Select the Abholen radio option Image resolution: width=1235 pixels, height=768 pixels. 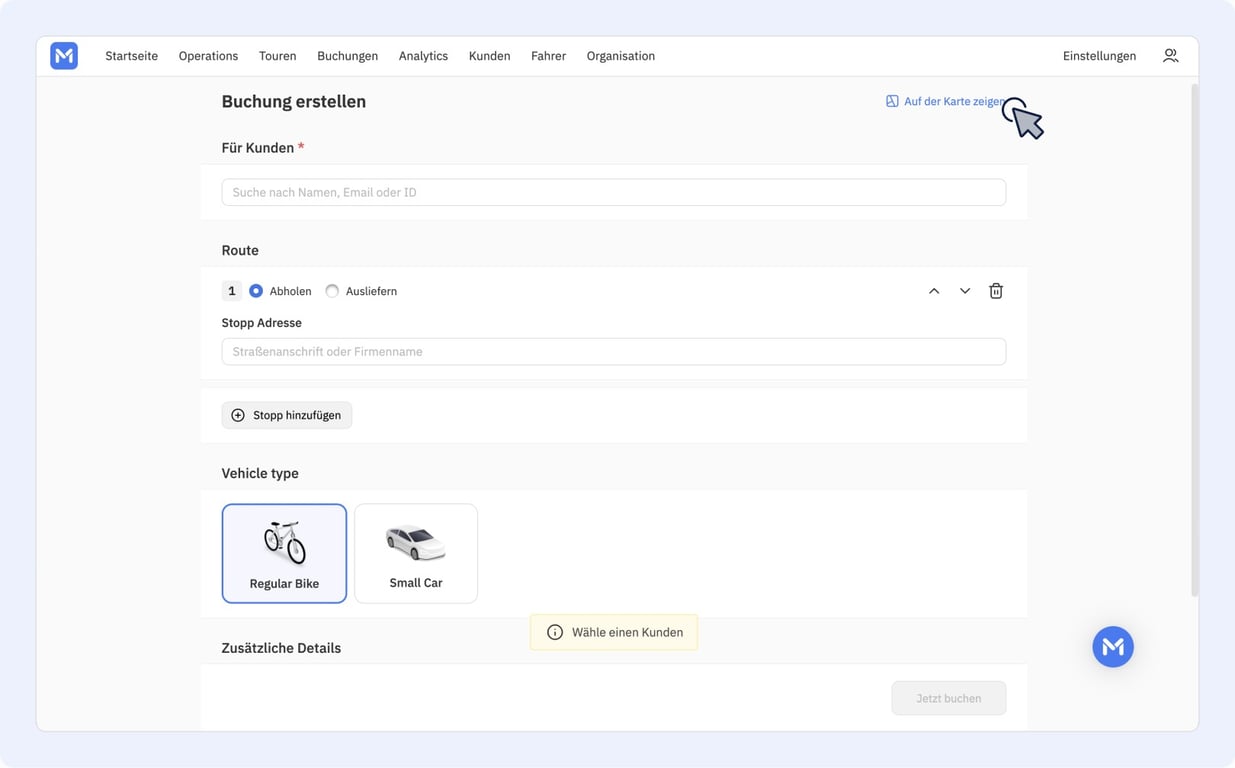coord(256,291)
